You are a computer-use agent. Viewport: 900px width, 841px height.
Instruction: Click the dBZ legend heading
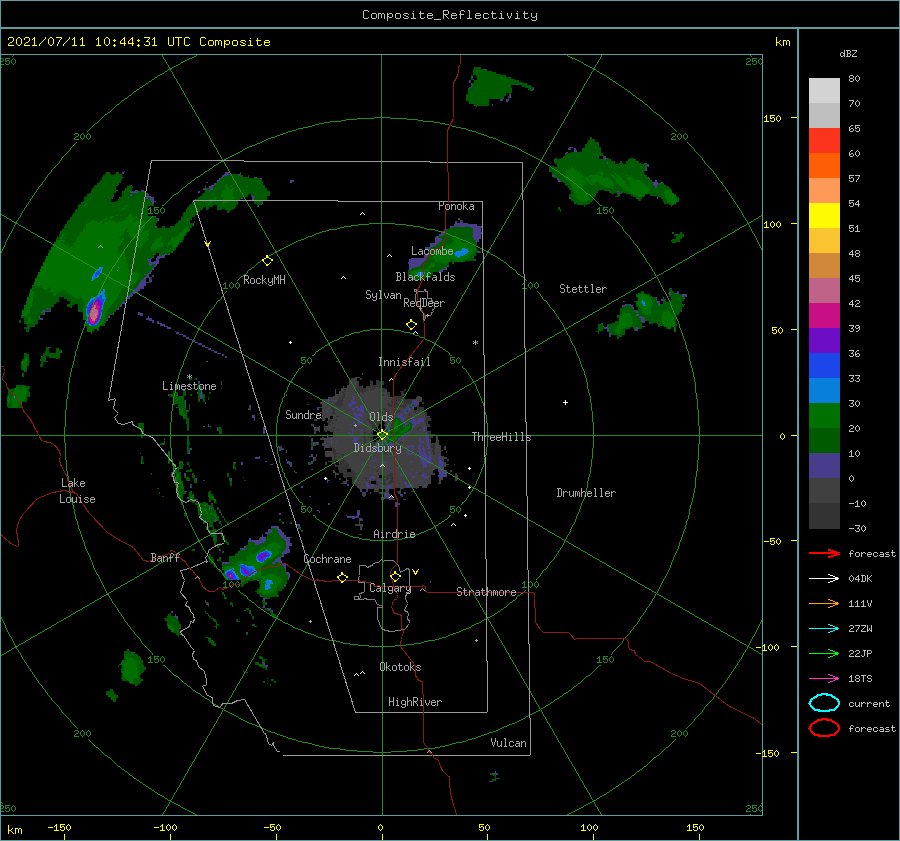pyautogui.click(x=848, y=53)
